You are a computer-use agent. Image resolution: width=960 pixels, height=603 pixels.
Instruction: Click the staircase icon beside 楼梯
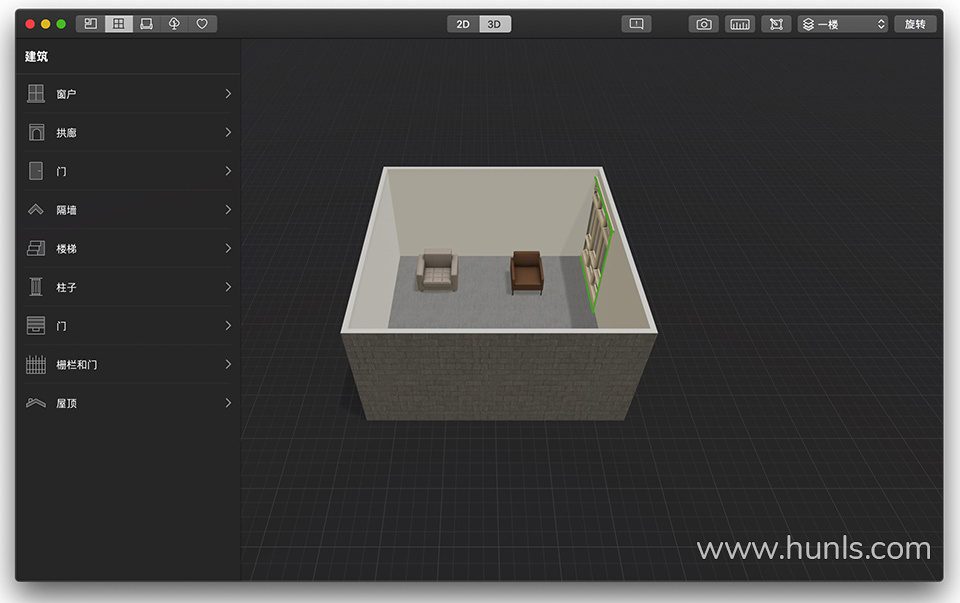click(36, 248)
